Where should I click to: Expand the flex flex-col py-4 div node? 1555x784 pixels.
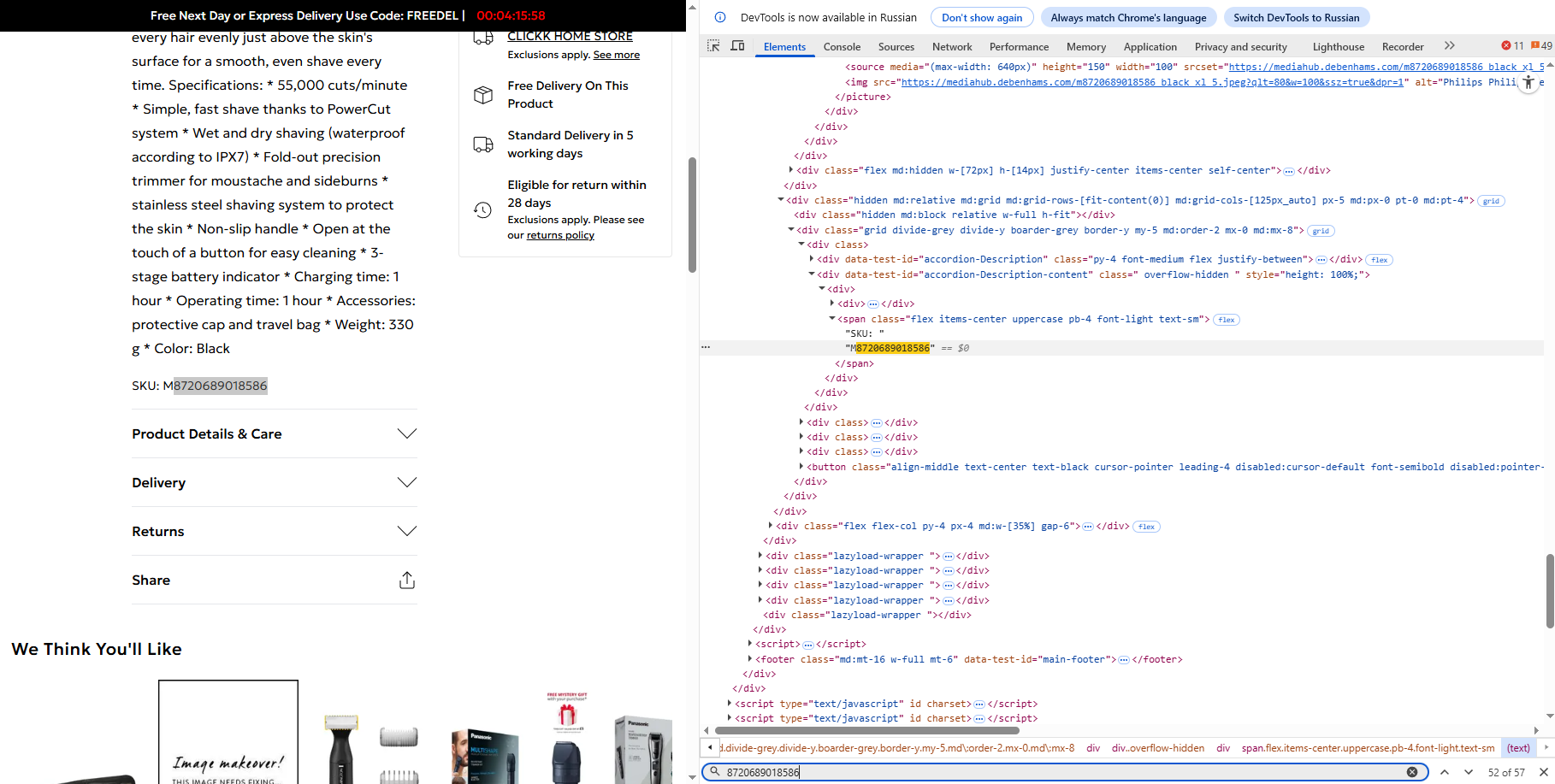coord(771,526)
